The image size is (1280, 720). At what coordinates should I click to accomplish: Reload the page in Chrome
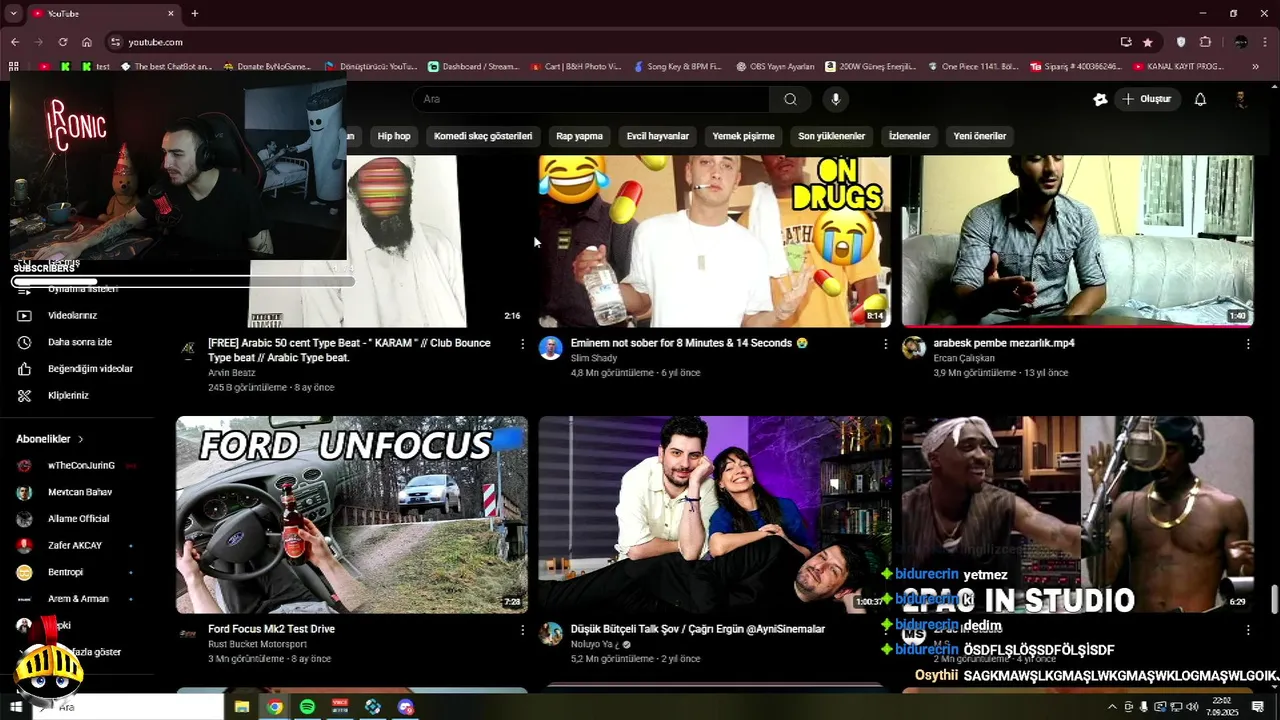coord(63,42)
